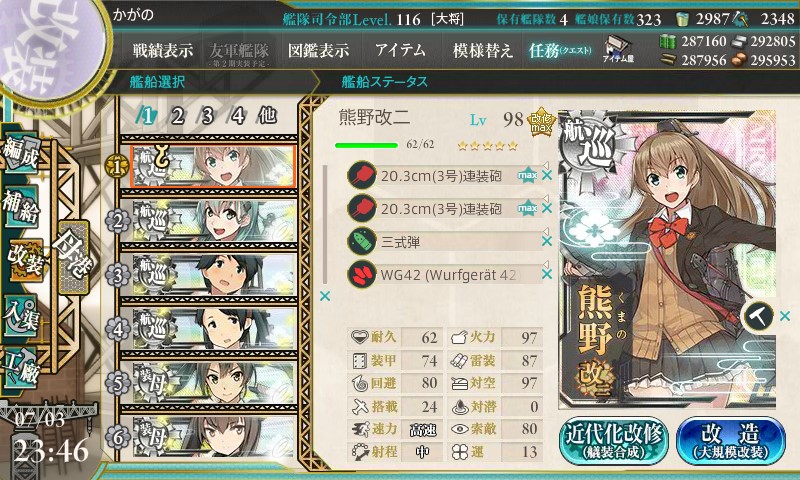Click the green 三式弾 shell icon
Screen dimensions: 800x480
tap(362, 241)
